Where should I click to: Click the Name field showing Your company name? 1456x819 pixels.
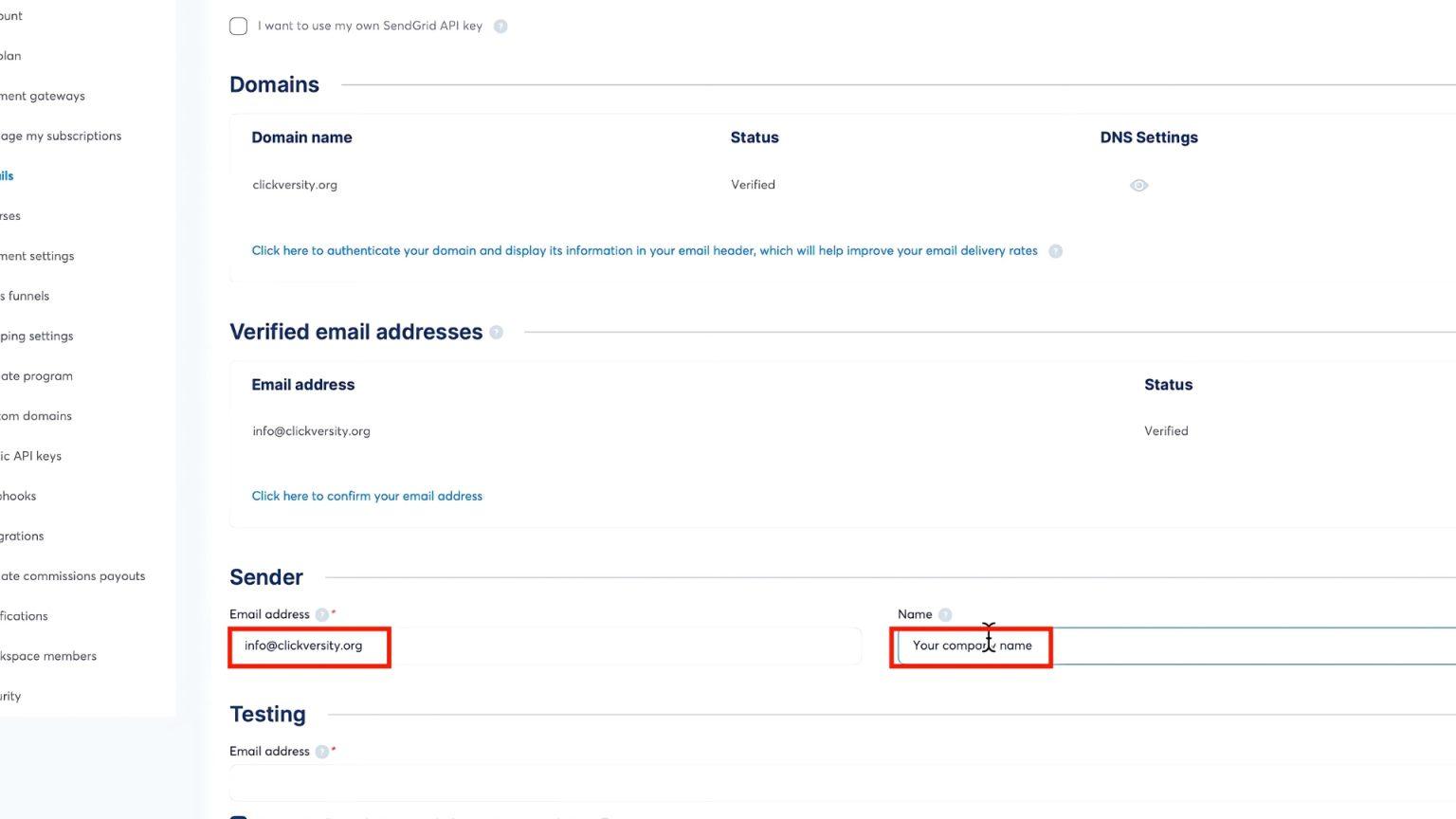tap(971, 646)
